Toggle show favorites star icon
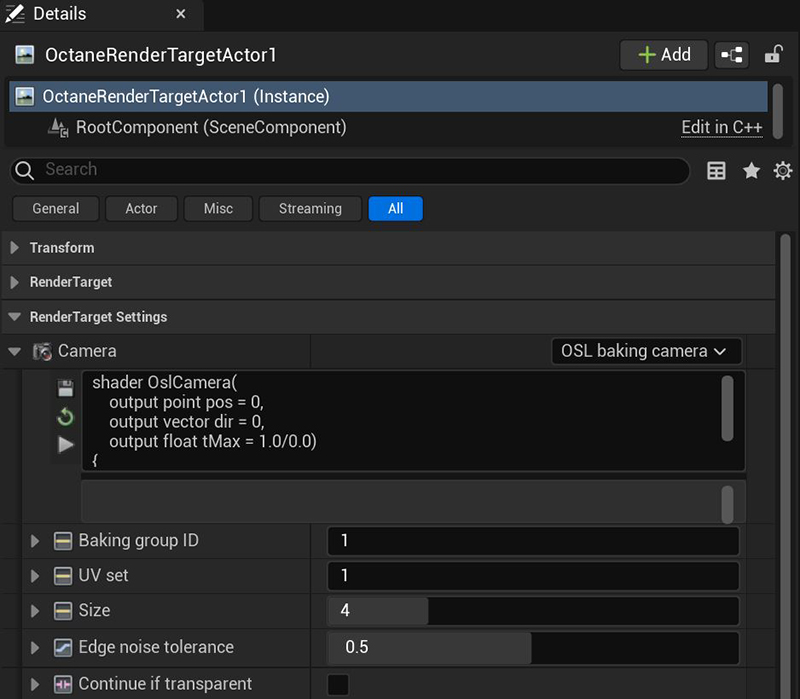 click(752, 170)
